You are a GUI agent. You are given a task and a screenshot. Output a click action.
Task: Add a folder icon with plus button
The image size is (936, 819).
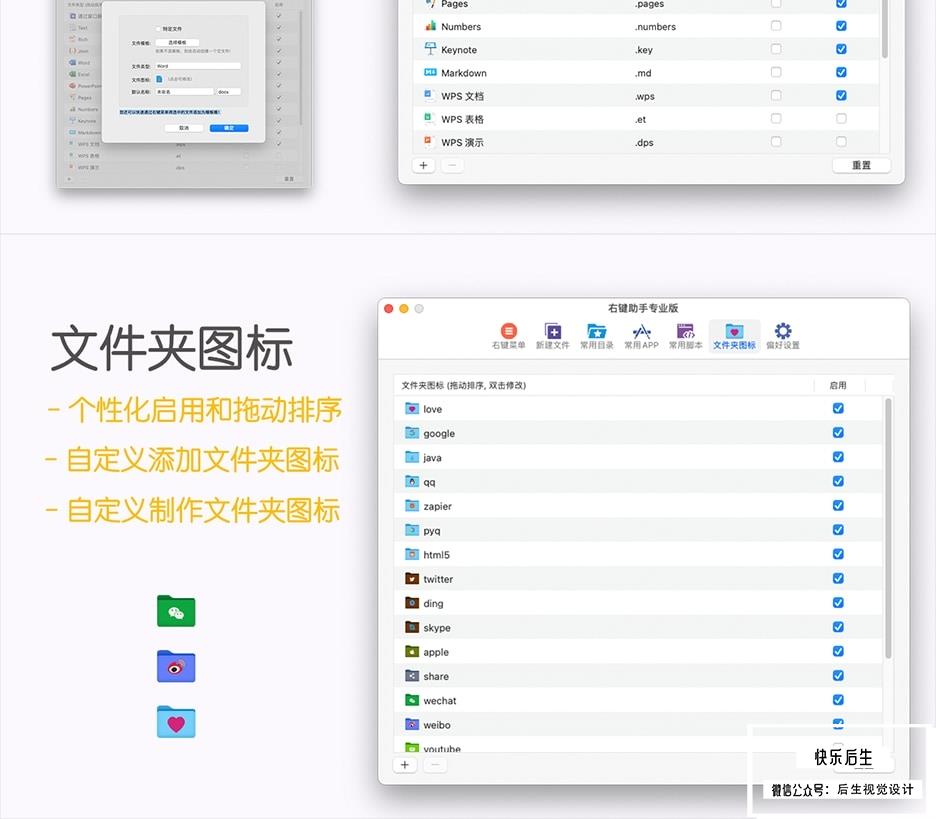(405, 765)
